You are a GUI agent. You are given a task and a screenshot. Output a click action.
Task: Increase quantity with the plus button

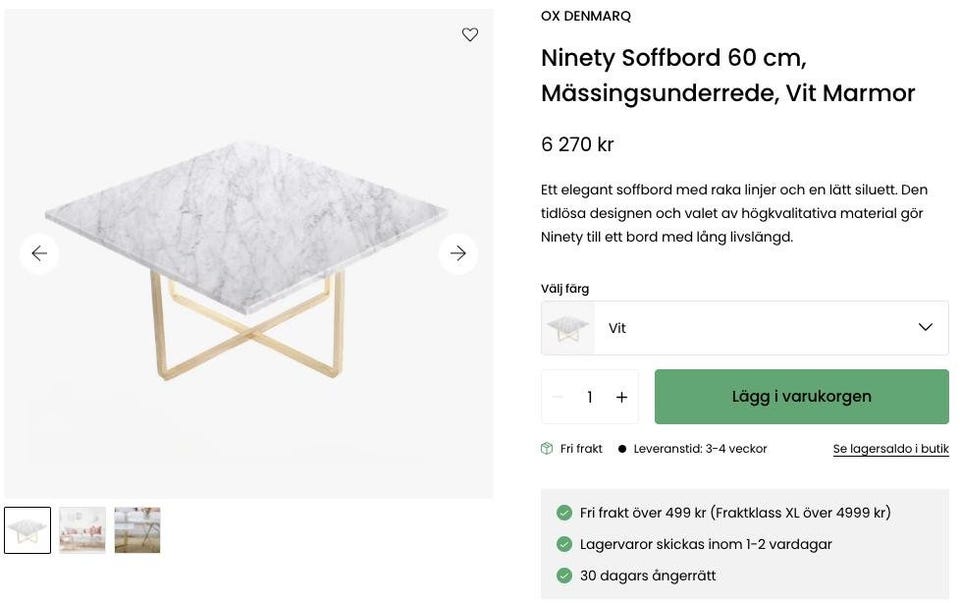click(622, 397)
